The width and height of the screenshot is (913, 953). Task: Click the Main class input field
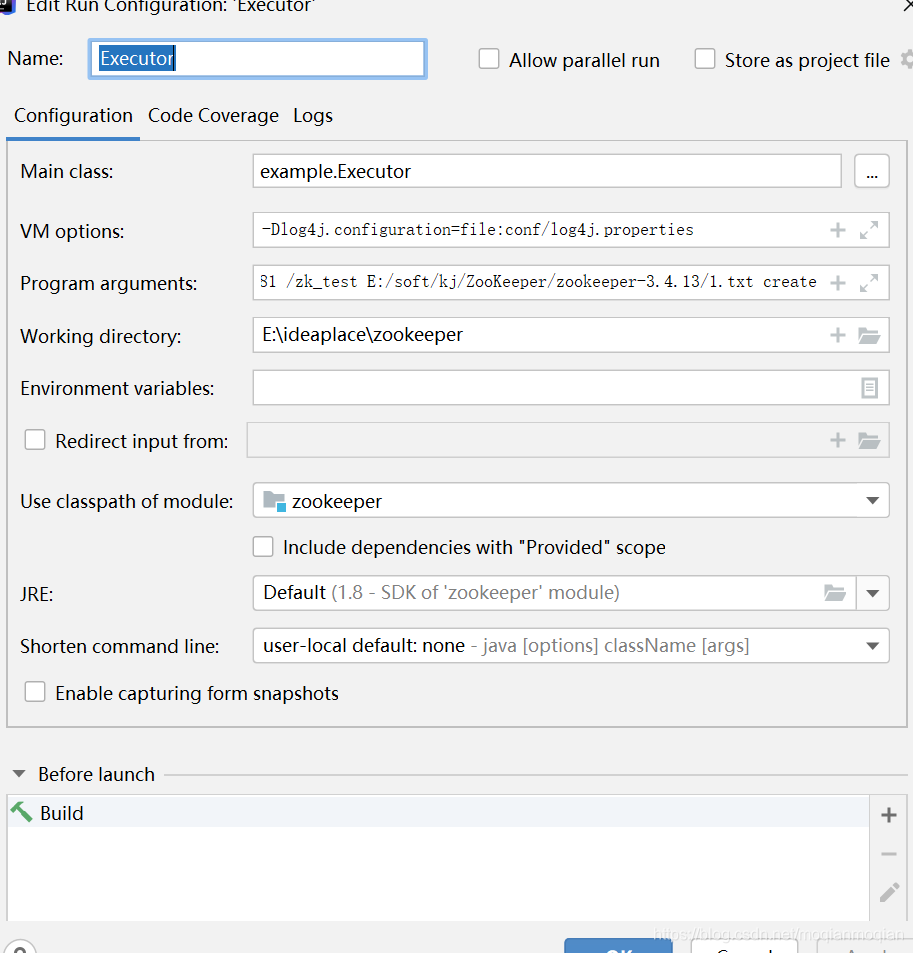pyautogui.click(x=547, y=171)
